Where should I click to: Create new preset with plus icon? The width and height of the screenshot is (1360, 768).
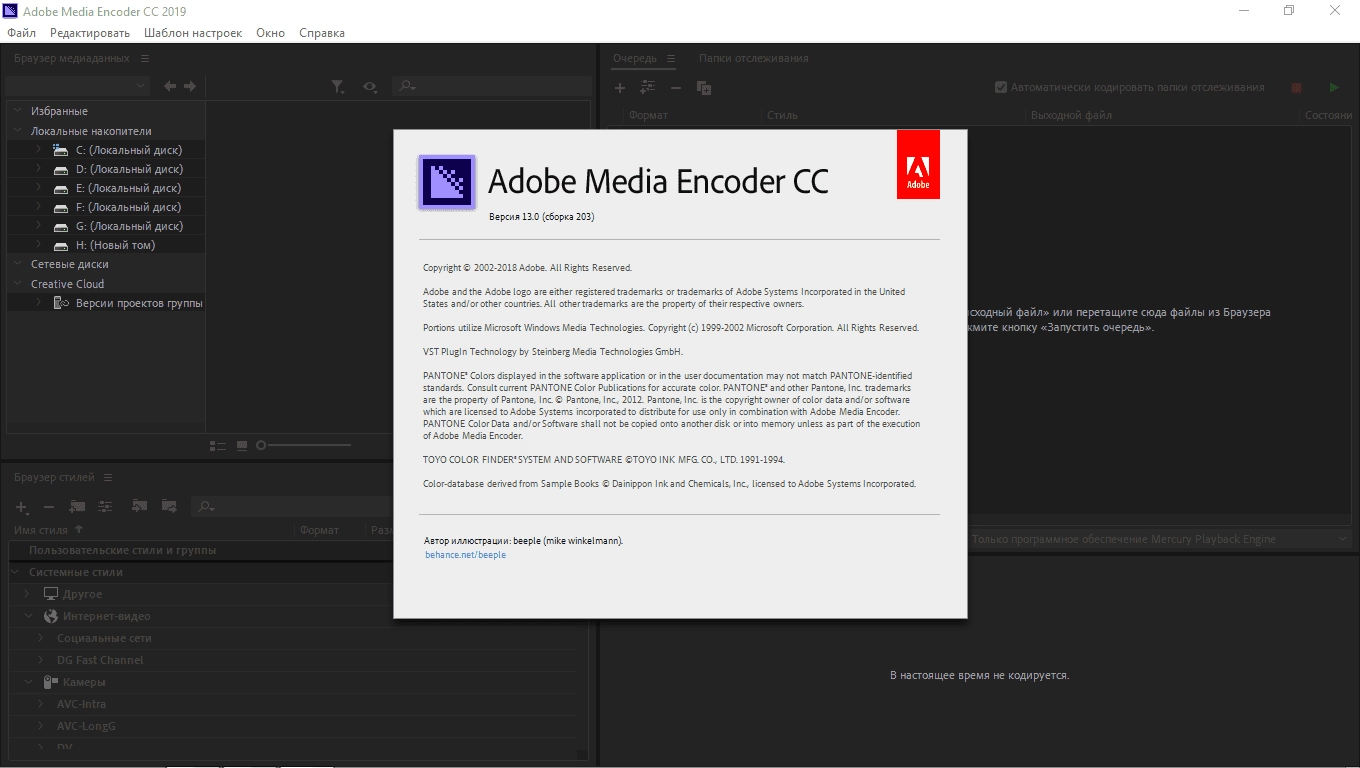pyautogui.click(x=21, y=507)
